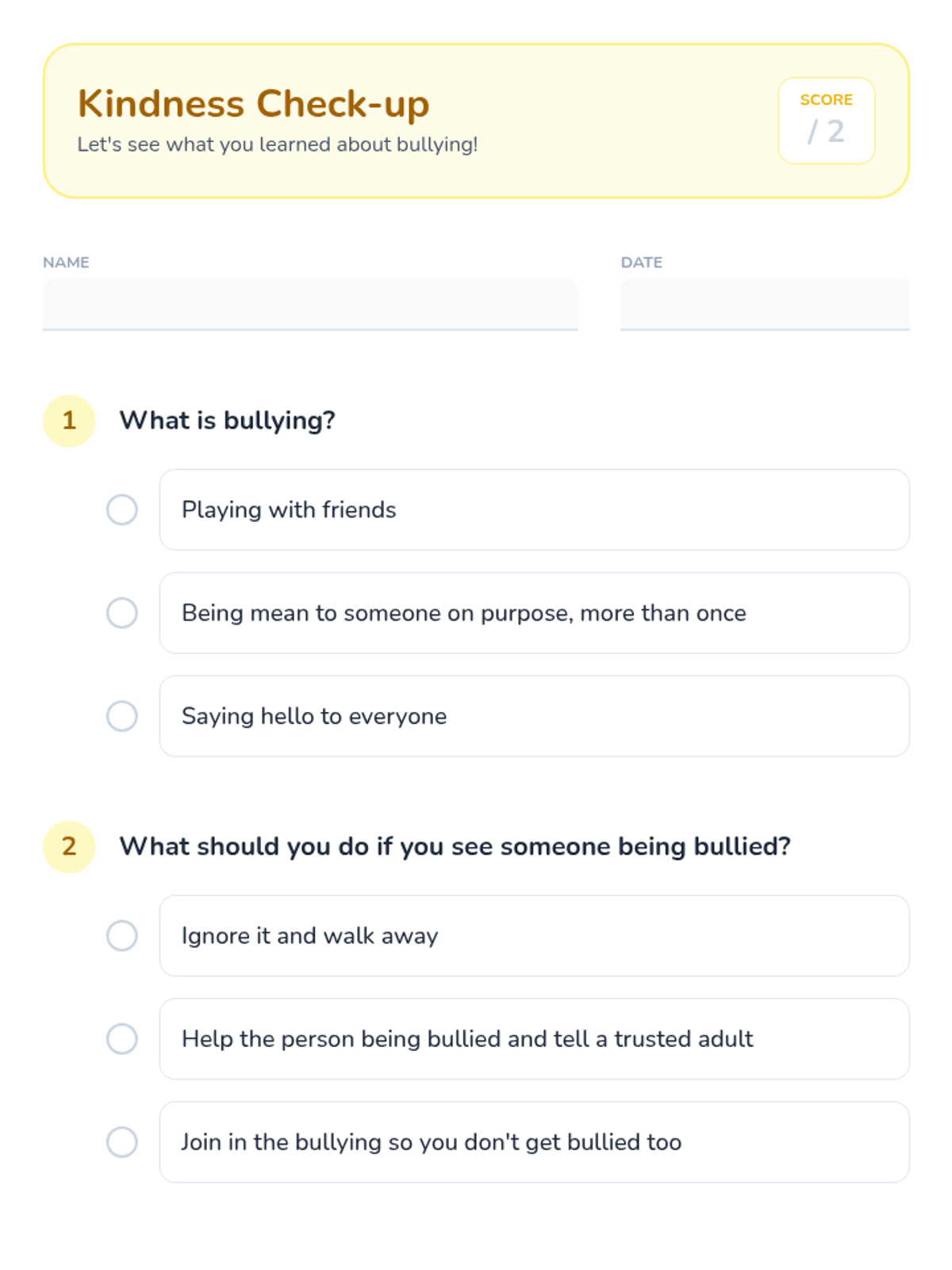Choose the "Being mean to someone on purpose" radio button
The width and height of the screenshot is (952, 1270).
pos(122,613)
